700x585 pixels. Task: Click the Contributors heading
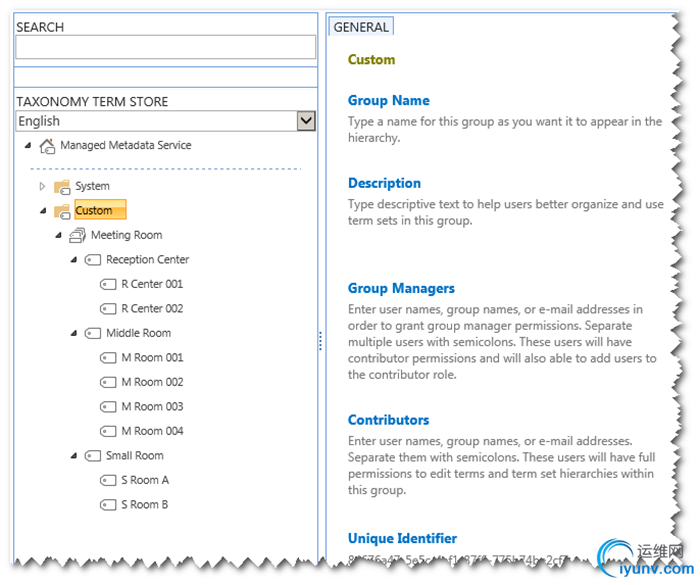pos(388,420)
